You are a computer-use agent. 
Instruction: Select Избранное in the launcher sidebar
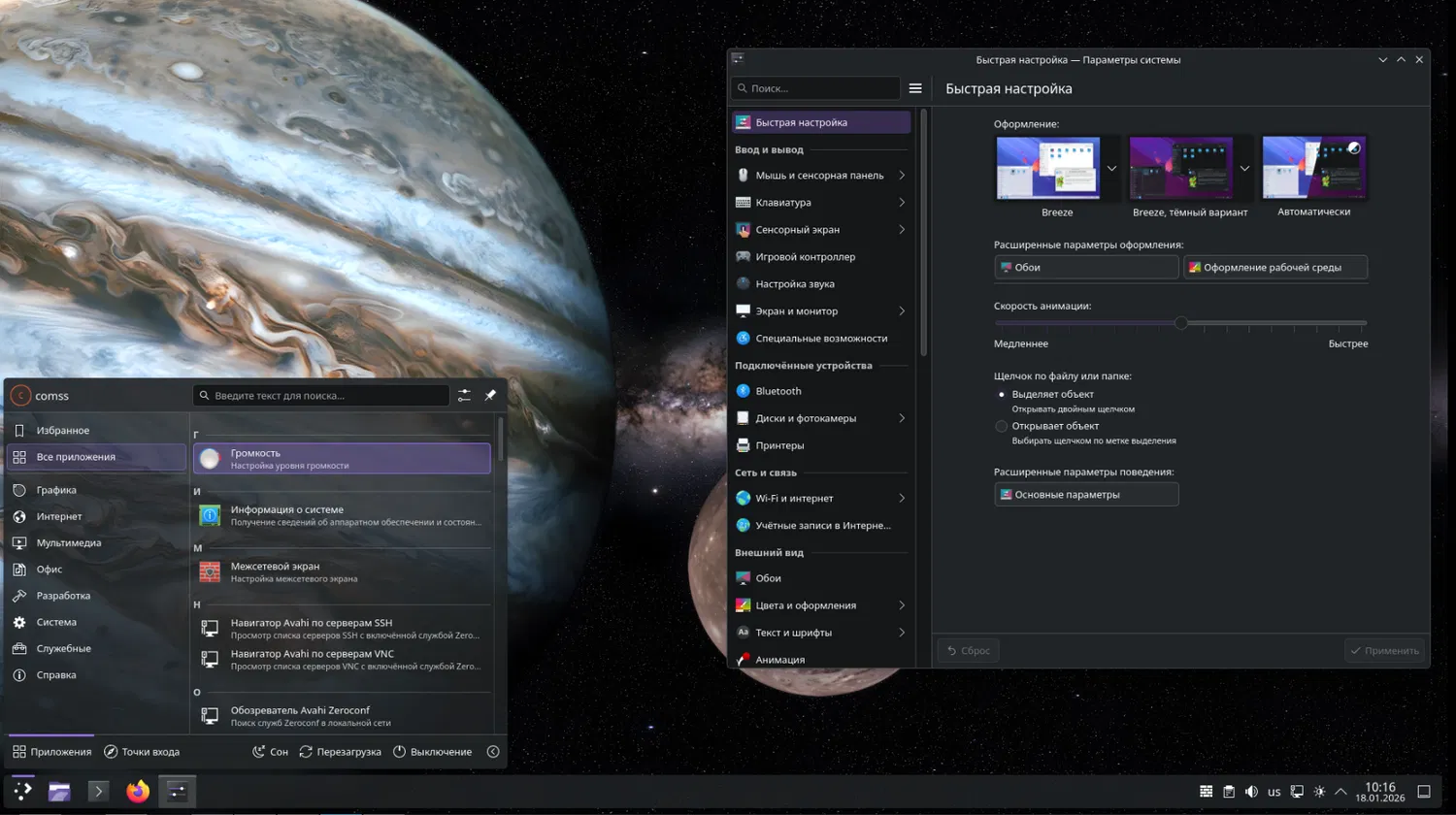96,431
